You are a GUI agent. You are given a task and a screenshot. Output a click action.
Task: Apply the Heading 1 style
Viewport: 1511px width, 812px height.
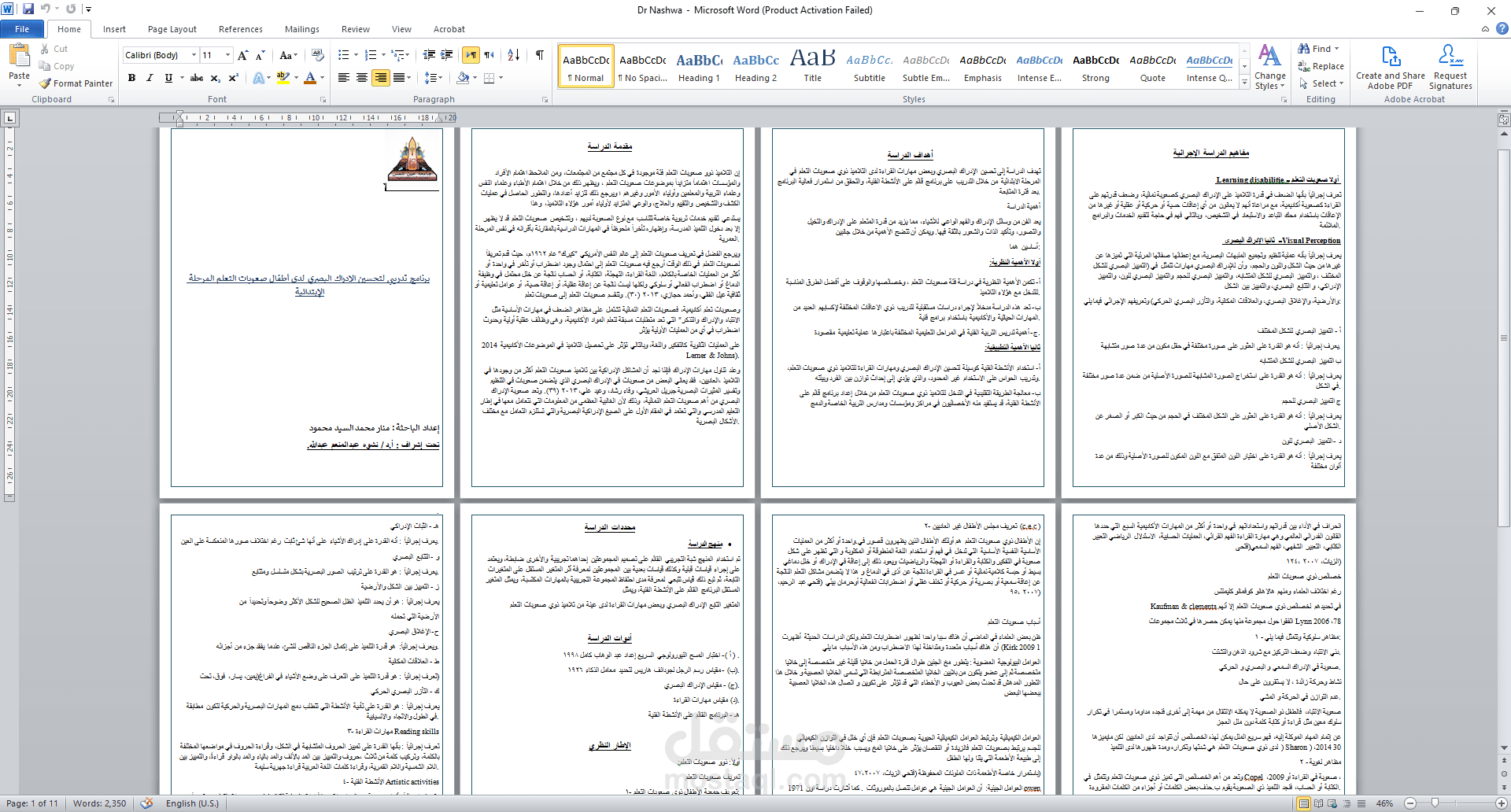700,66
